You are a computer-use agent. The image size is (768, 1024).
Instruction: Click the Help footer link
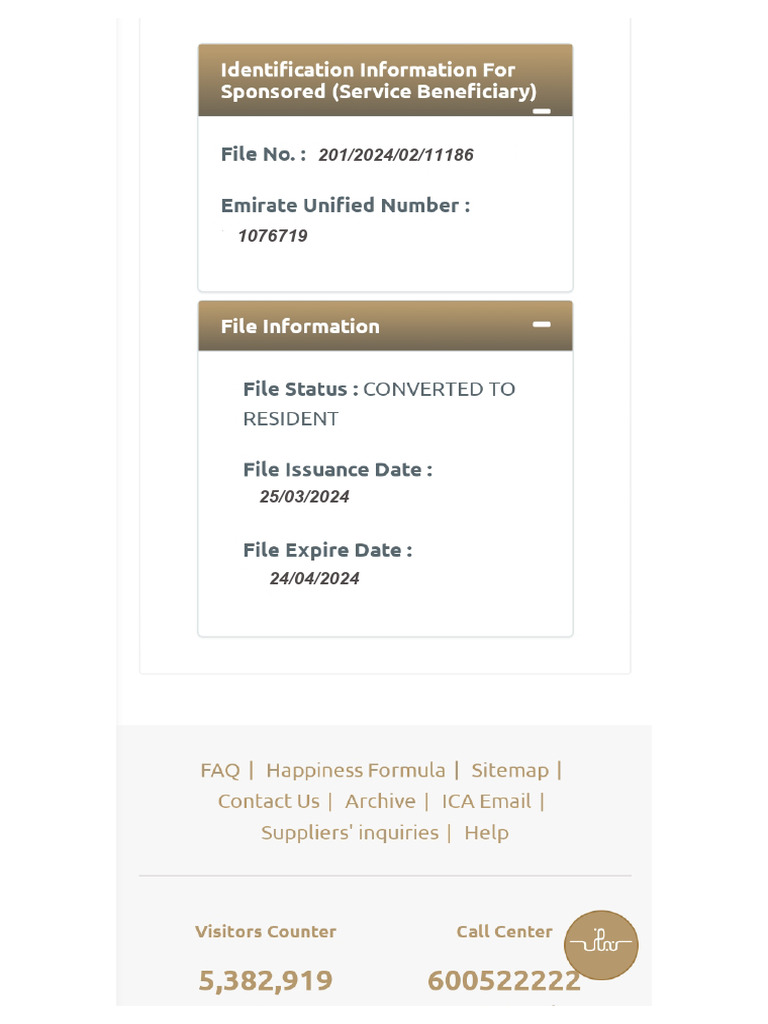point(486,832)
